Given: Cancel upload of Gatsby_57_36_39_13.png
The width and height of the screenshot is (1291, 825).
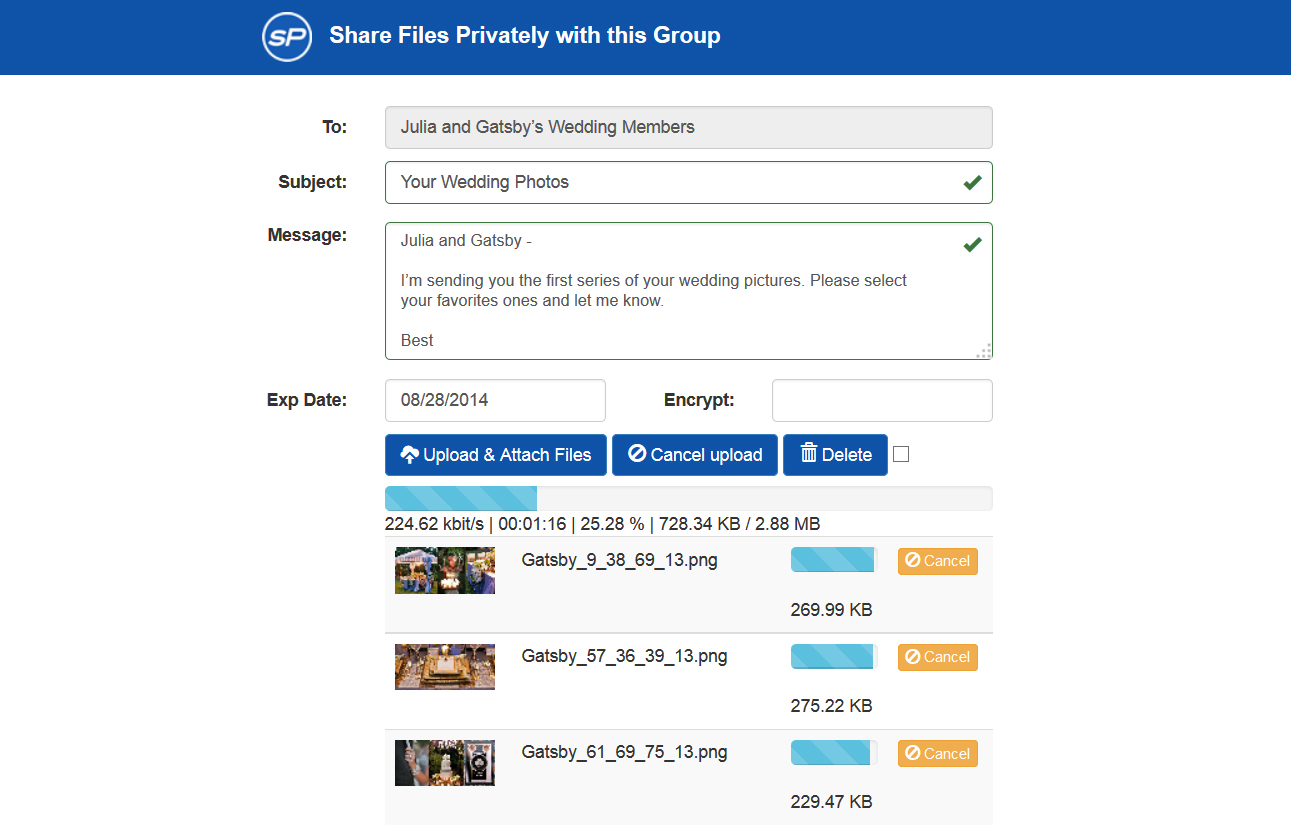Looking at the screenshot, I should 937,657.
